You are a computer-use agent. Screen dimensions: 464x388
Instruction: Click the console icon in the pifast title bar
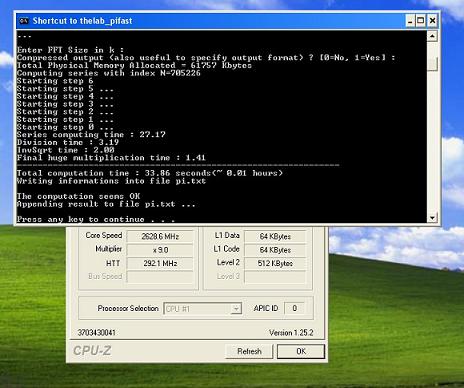point(24,21)
